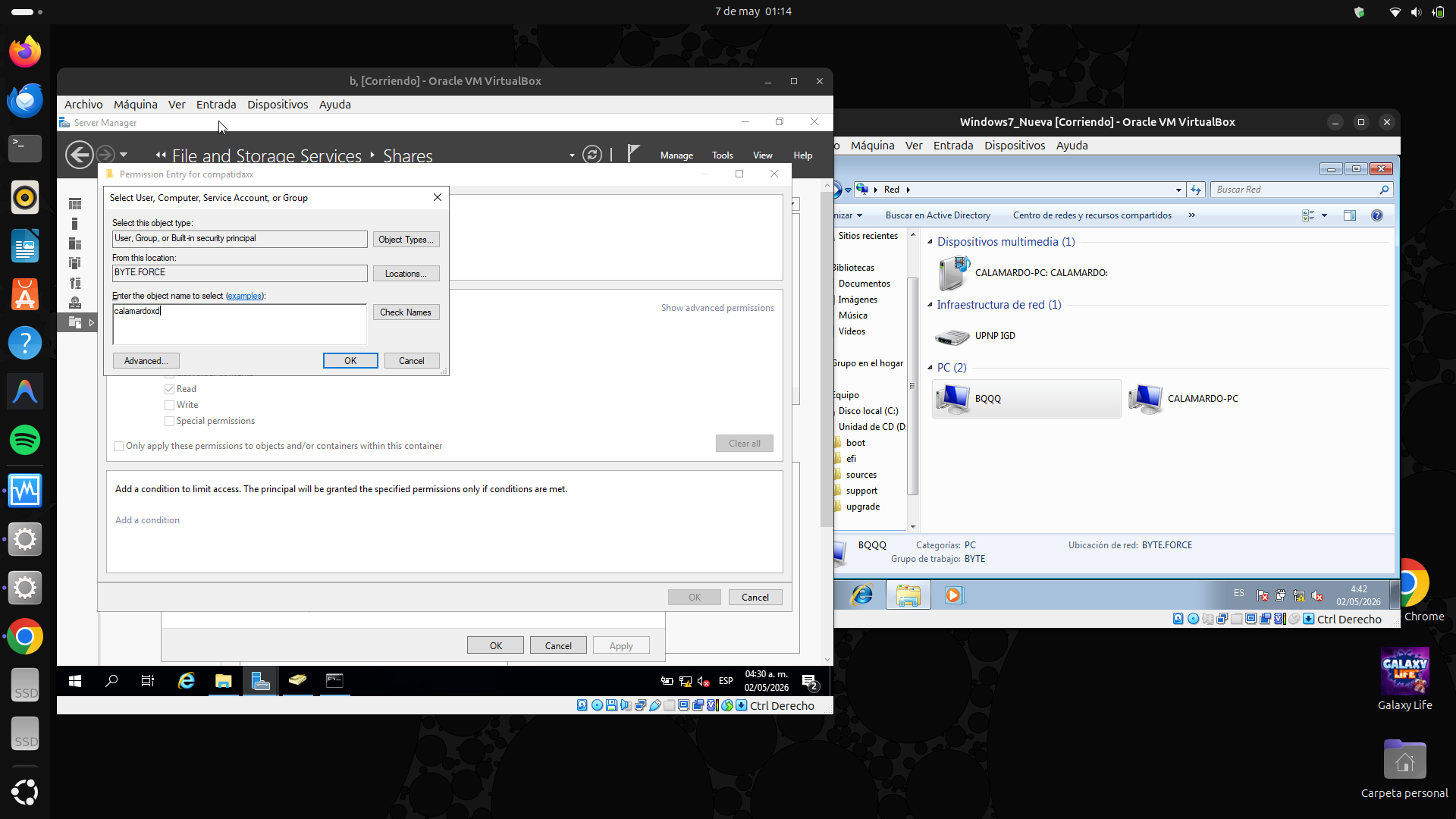
Task: Collapse the PC (2) group
Action: coord(930,368)
